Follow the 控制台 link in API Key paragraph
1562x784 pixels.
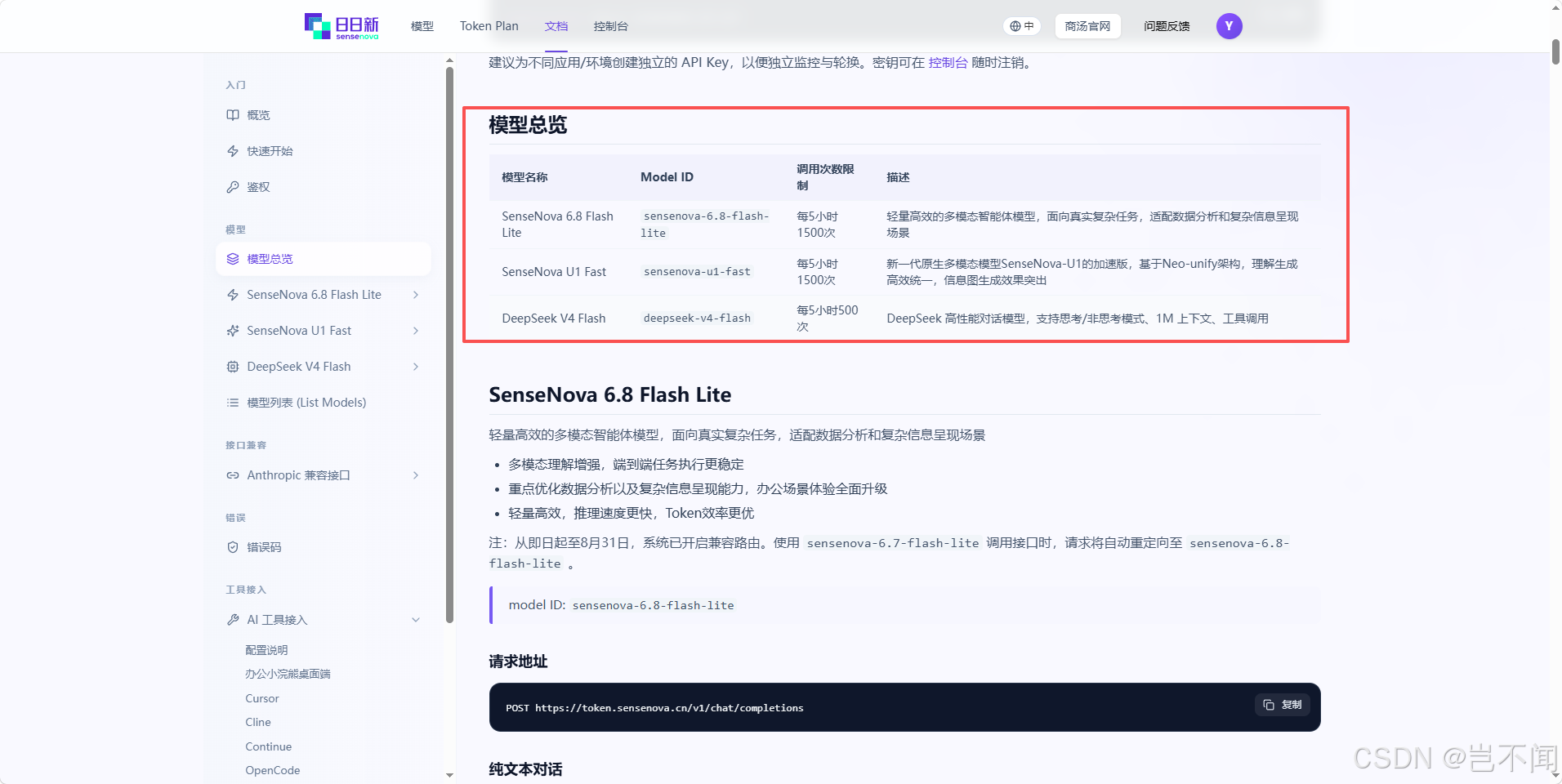(x=948, y=63)
